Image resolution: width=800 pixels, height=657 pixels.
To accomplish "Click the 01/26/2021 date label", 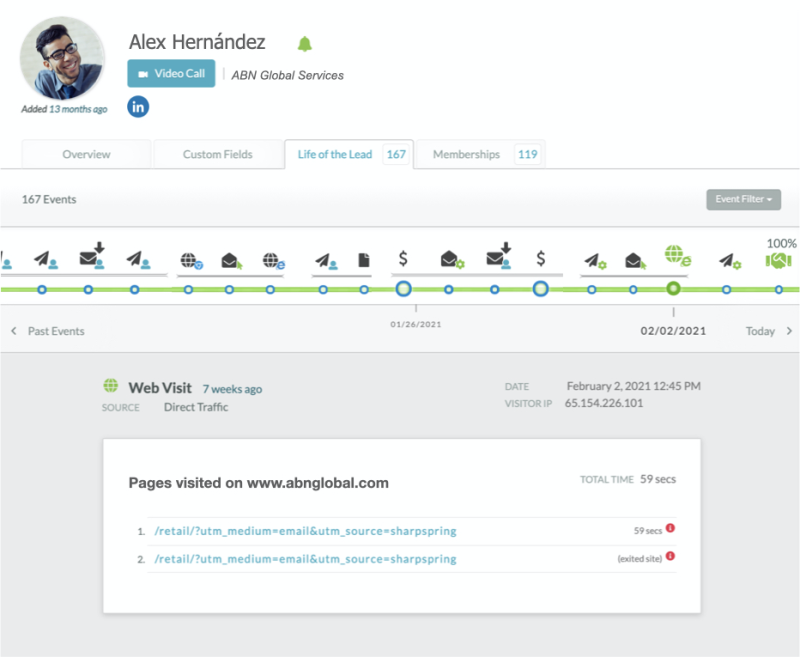I will coord(416,324).
